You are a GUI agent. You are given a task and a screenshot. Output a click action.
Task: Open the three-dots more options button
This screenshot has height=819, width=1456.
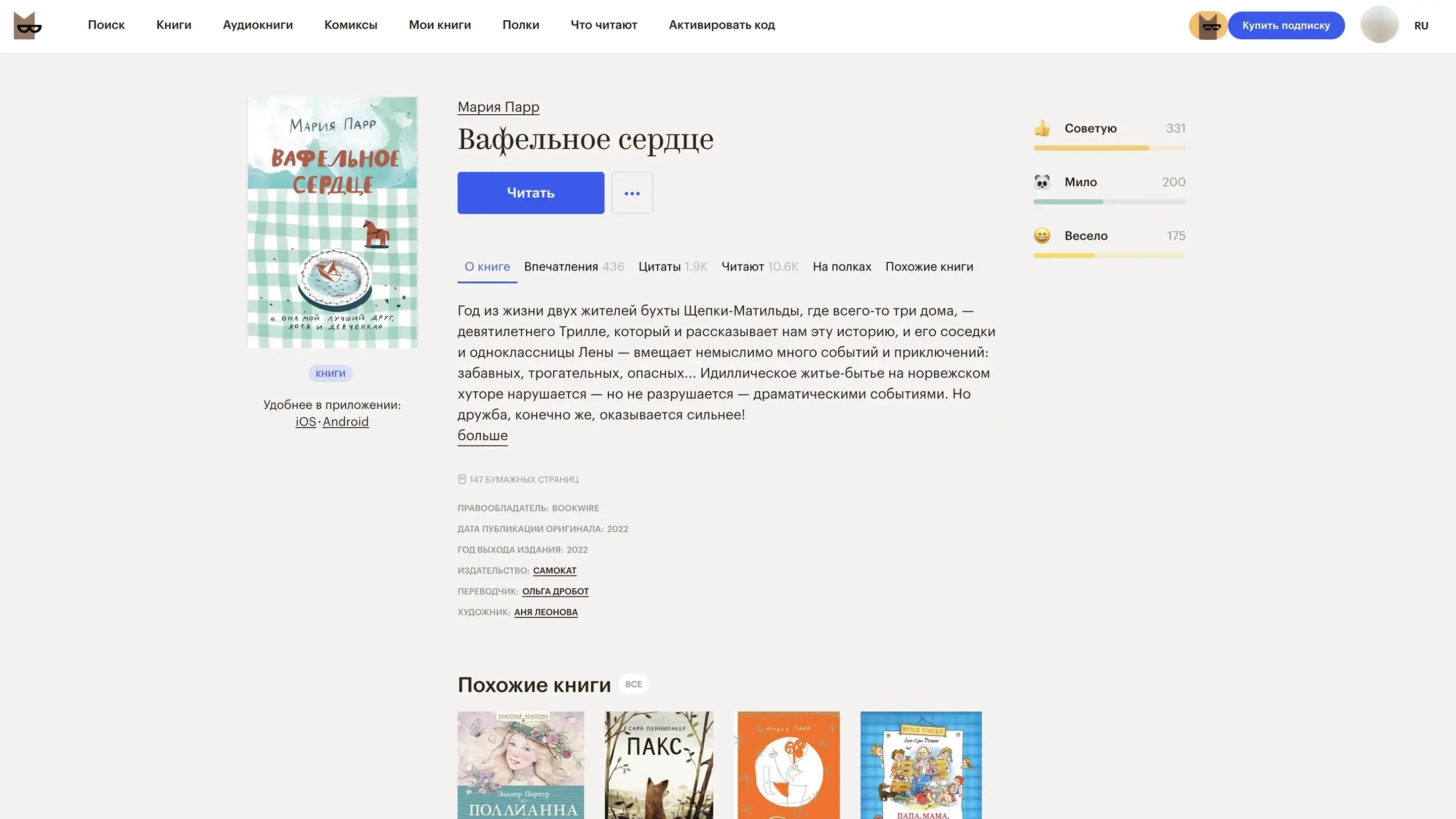[x=632, y=193]
